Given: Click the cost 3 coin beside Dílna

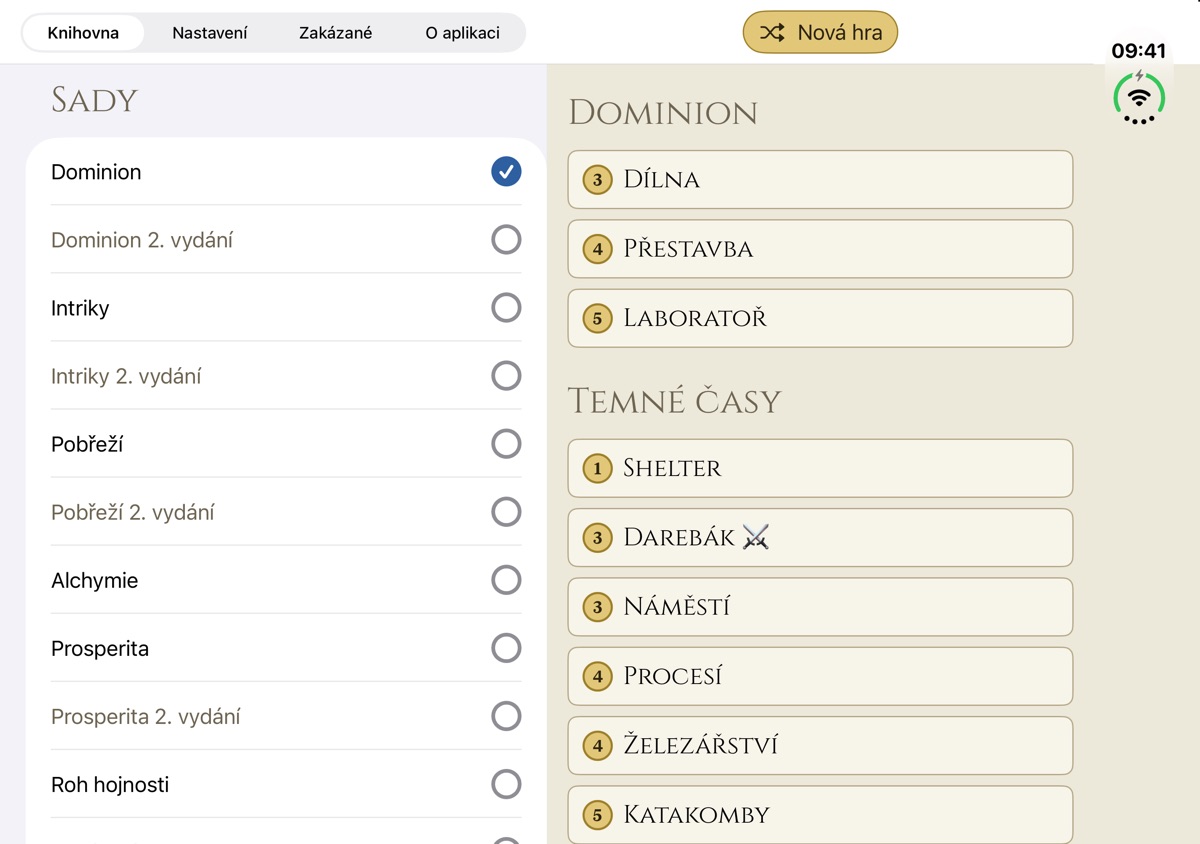Looking at the screenshot, I should pos(598,180).
